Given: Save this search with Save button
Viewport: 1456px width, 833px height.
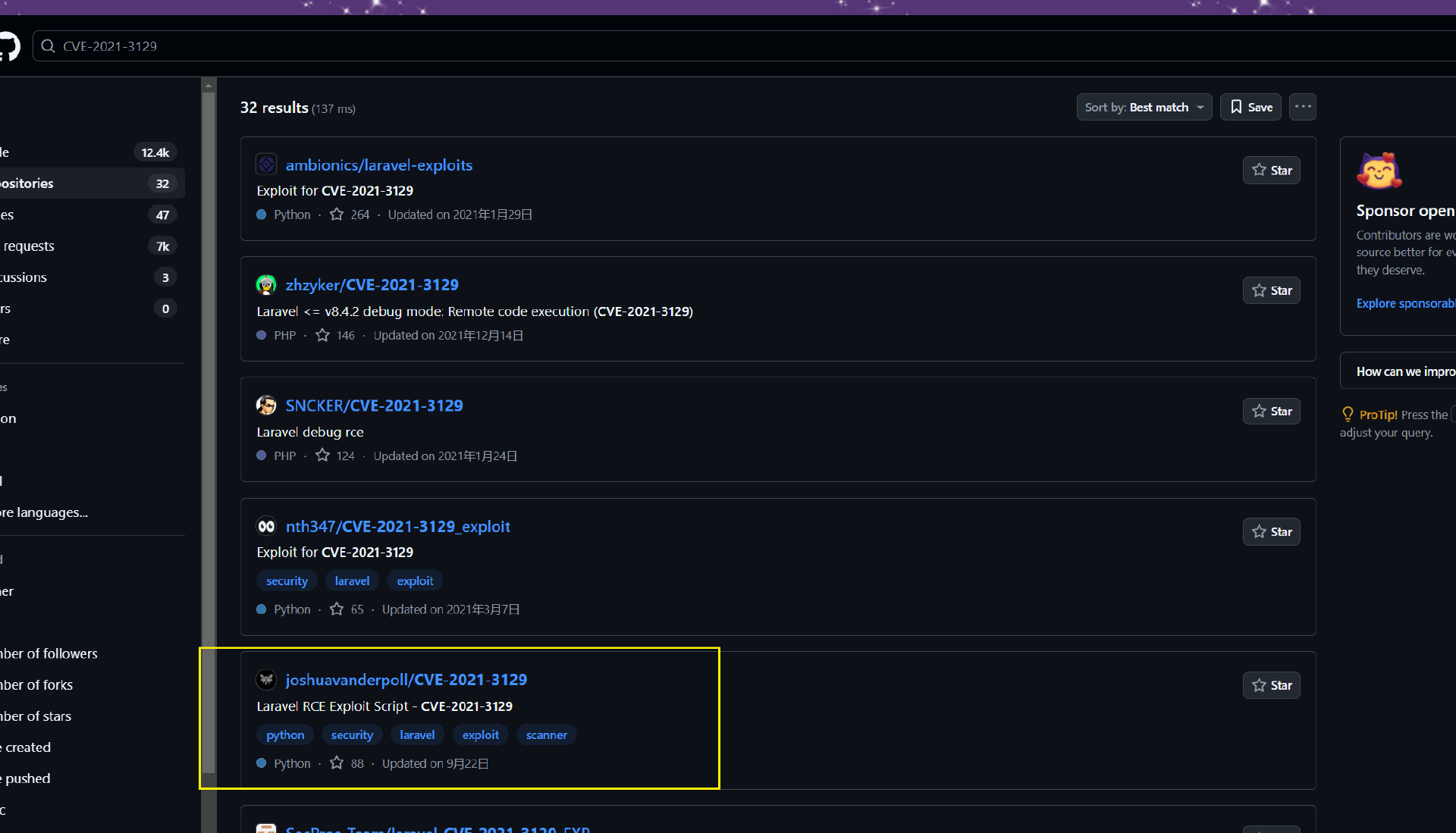Looking at the screenshot, I should (1250, 107).
